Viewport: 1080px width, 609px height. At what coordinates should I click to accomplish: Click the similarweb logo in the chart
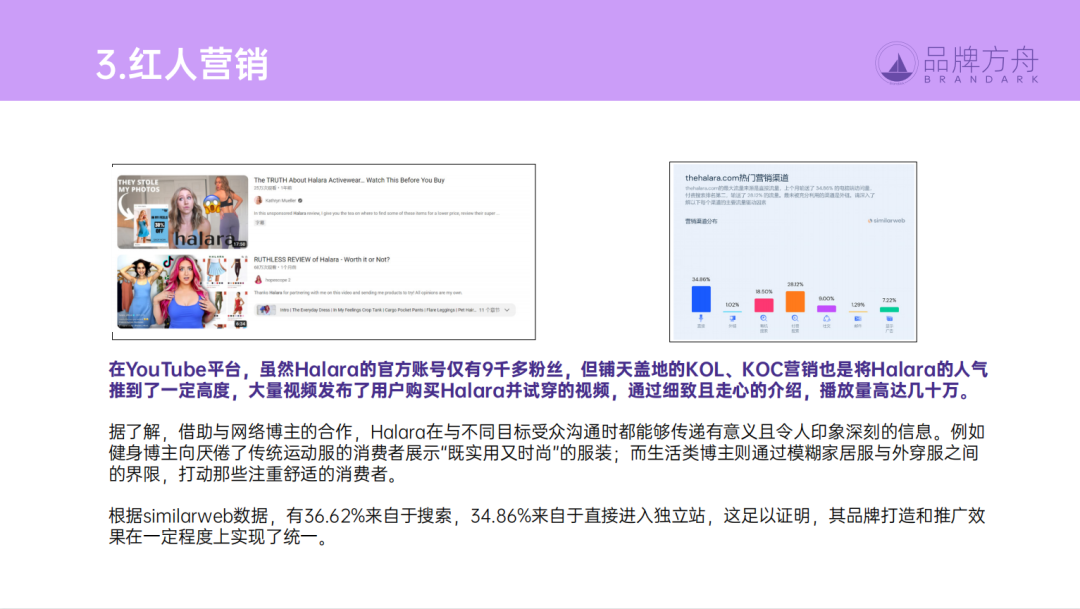[x=886, y=221]
